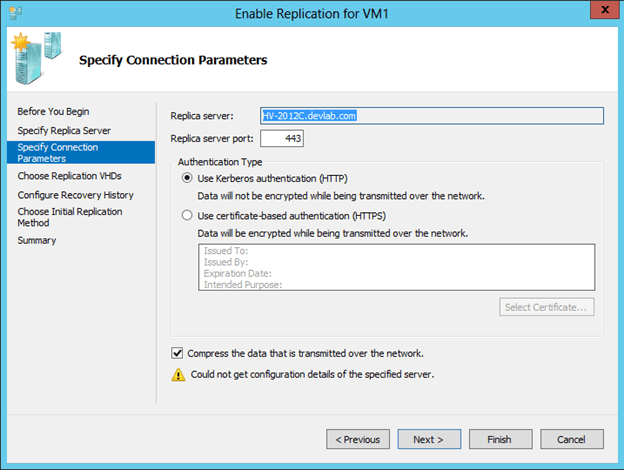
Task: Go to Choose Initial Replication Method
Action: tap(70, 217)
